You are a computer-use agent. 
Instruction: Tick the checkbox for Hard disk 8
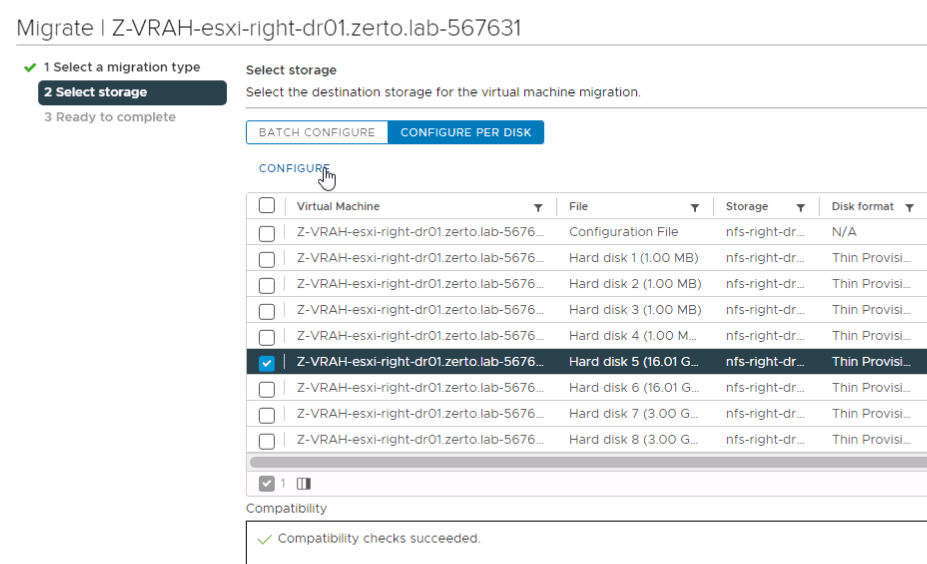[267, 441]
